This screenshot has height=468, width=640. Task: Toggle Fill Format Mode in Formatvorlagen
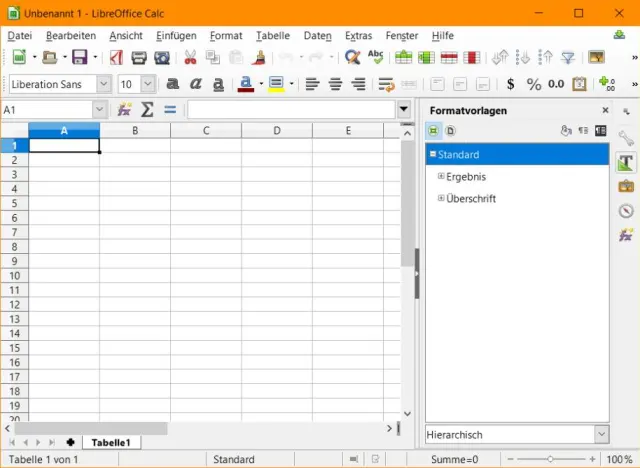(566, 130)
